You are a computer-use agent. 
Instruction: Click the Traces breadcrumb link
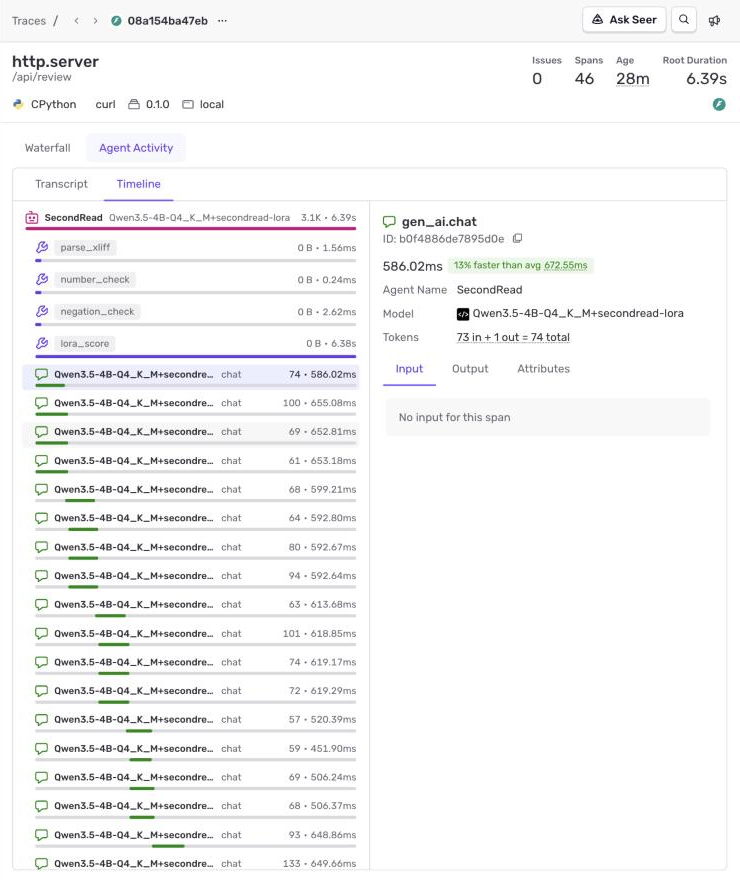(29, 21)
